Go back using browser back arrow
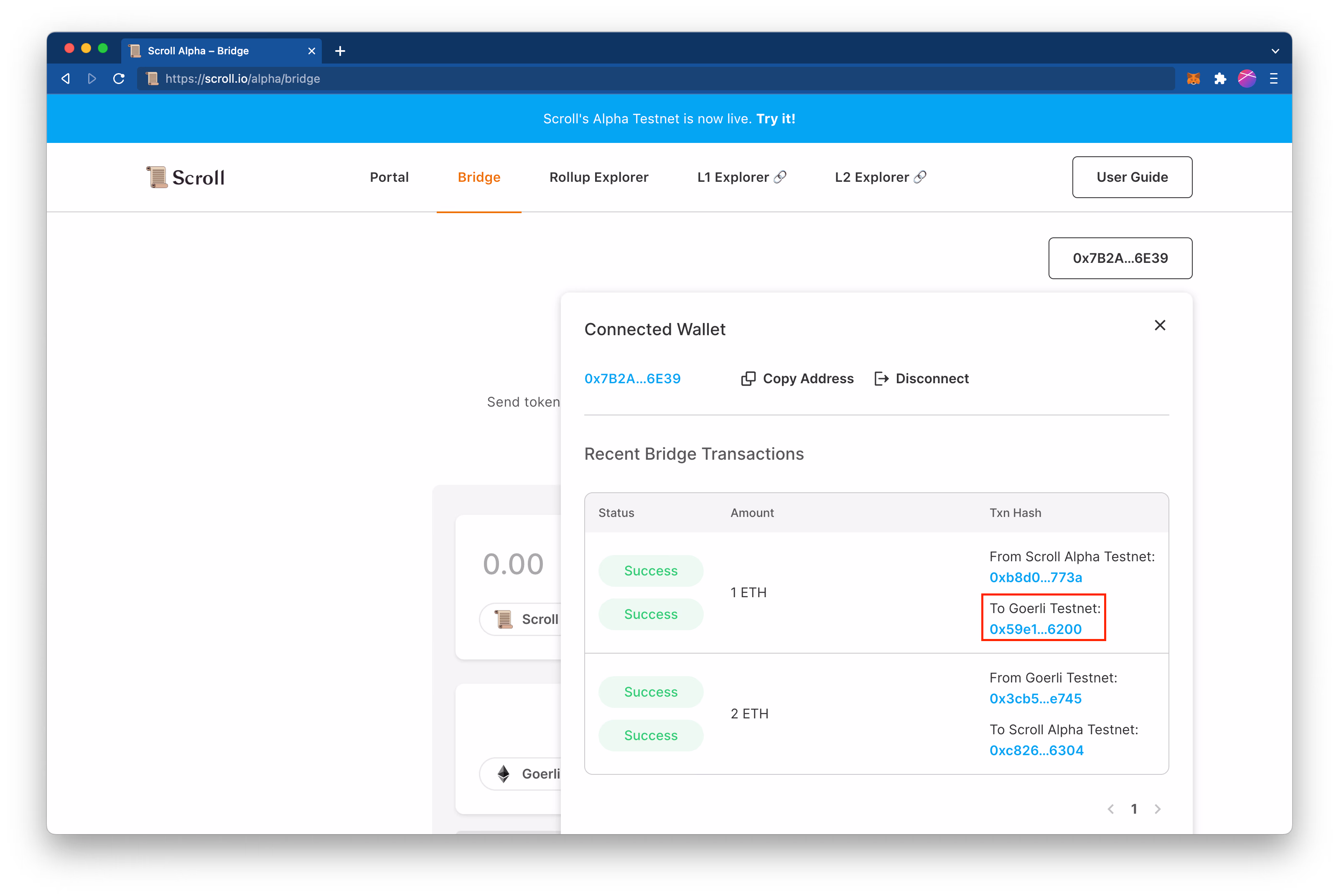 point(66,79)
